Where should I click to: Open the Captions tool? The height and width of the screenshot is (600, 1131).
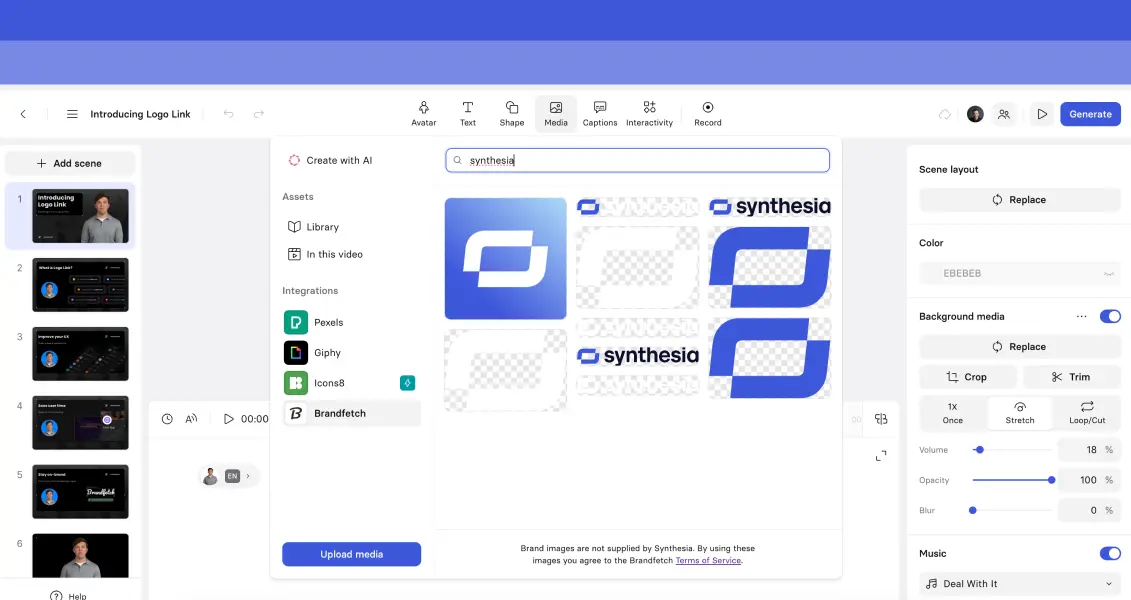[599, 114]
